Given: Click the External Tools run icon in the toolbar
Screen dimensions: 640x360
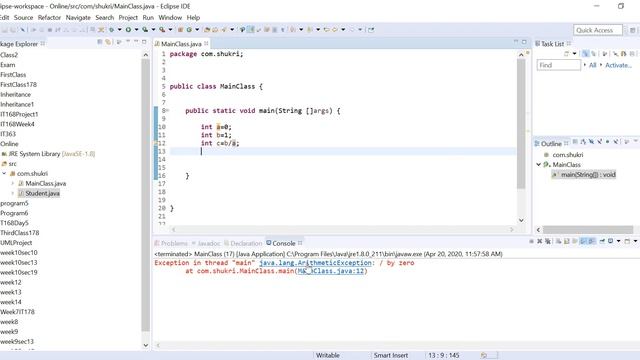Looking at the screenshot, I should click(x=162, y=29).
